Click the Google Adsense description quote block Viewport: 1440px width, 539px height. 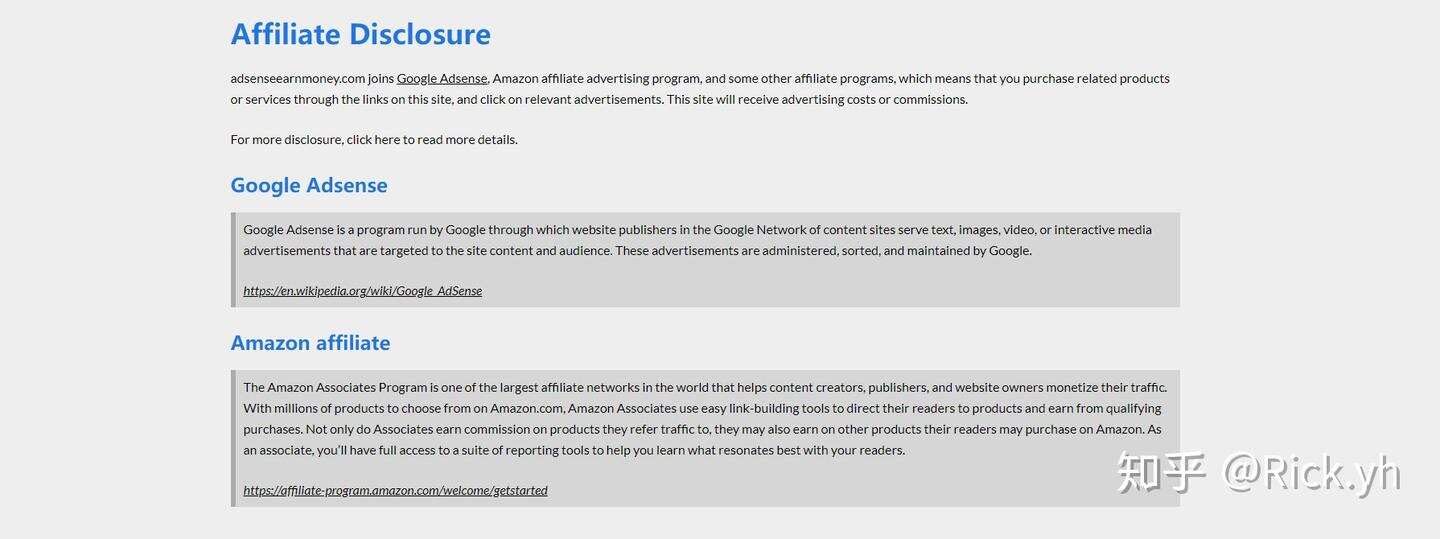[x=706, y=260]
